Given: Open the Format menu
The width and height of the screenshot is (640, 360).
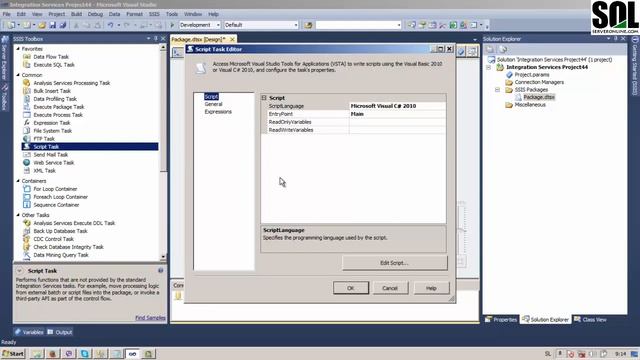Looking at the screenshot, I should 134,14.
